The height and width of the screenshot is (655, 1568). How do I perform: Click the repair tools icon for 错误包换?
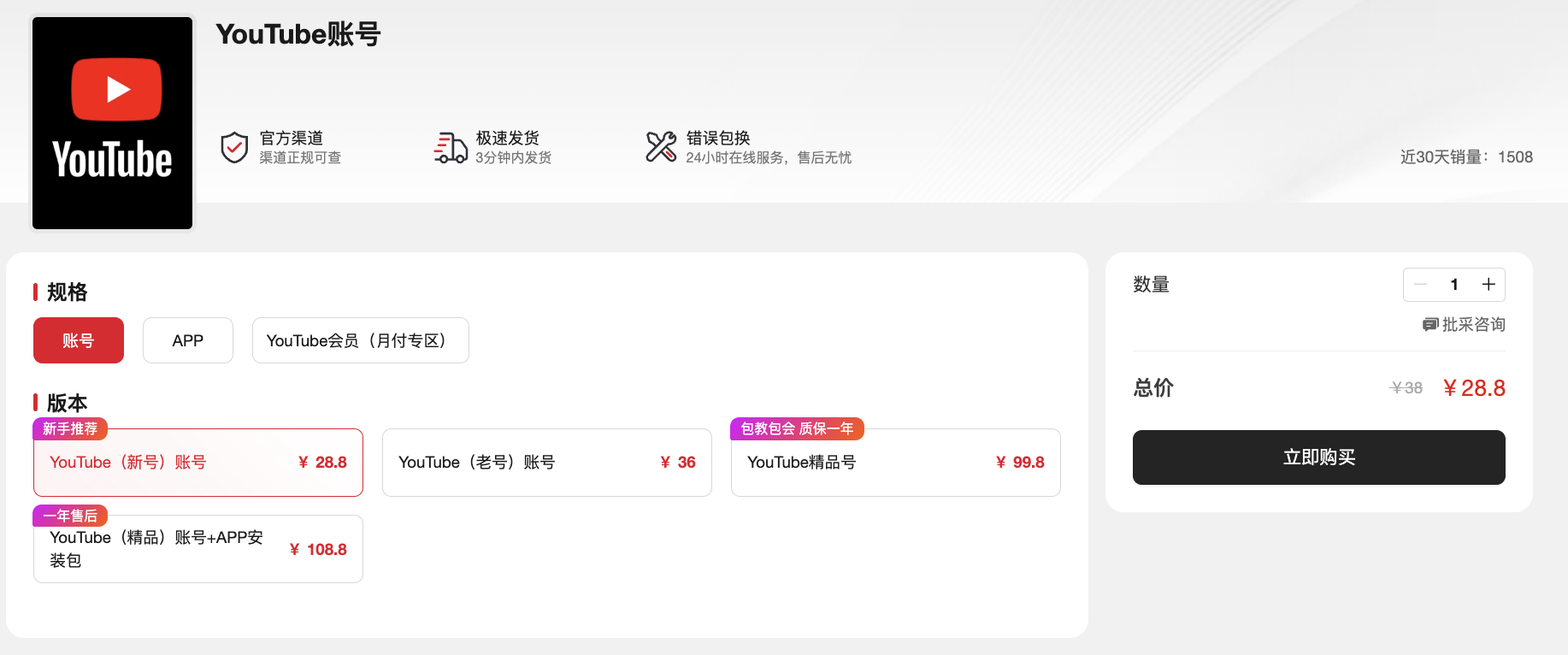661,147
